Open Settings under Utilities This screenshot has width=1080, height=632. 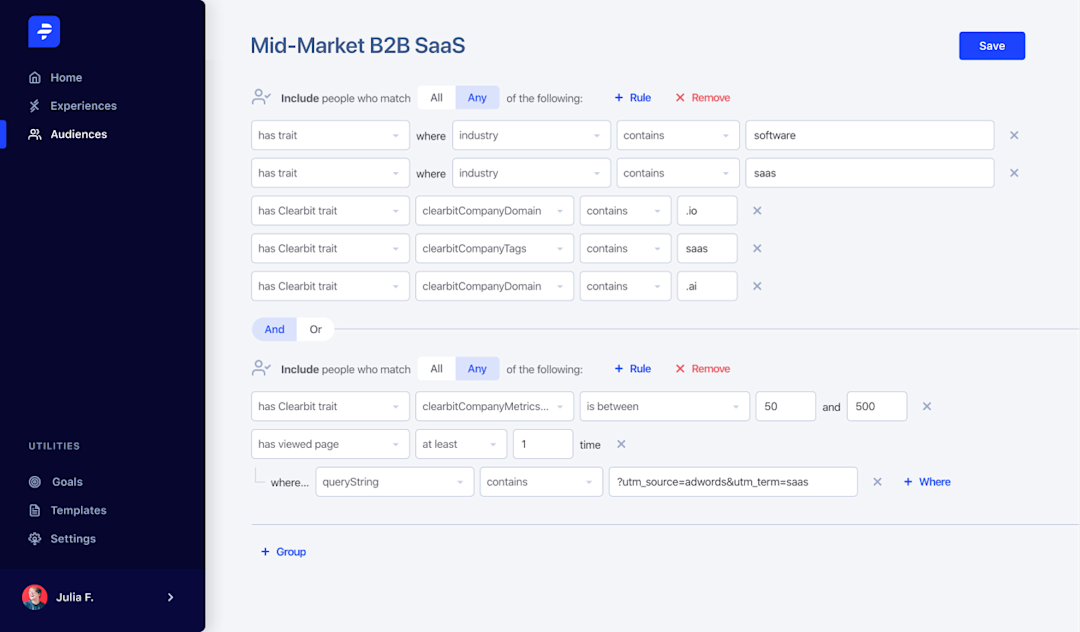(72, 538)
